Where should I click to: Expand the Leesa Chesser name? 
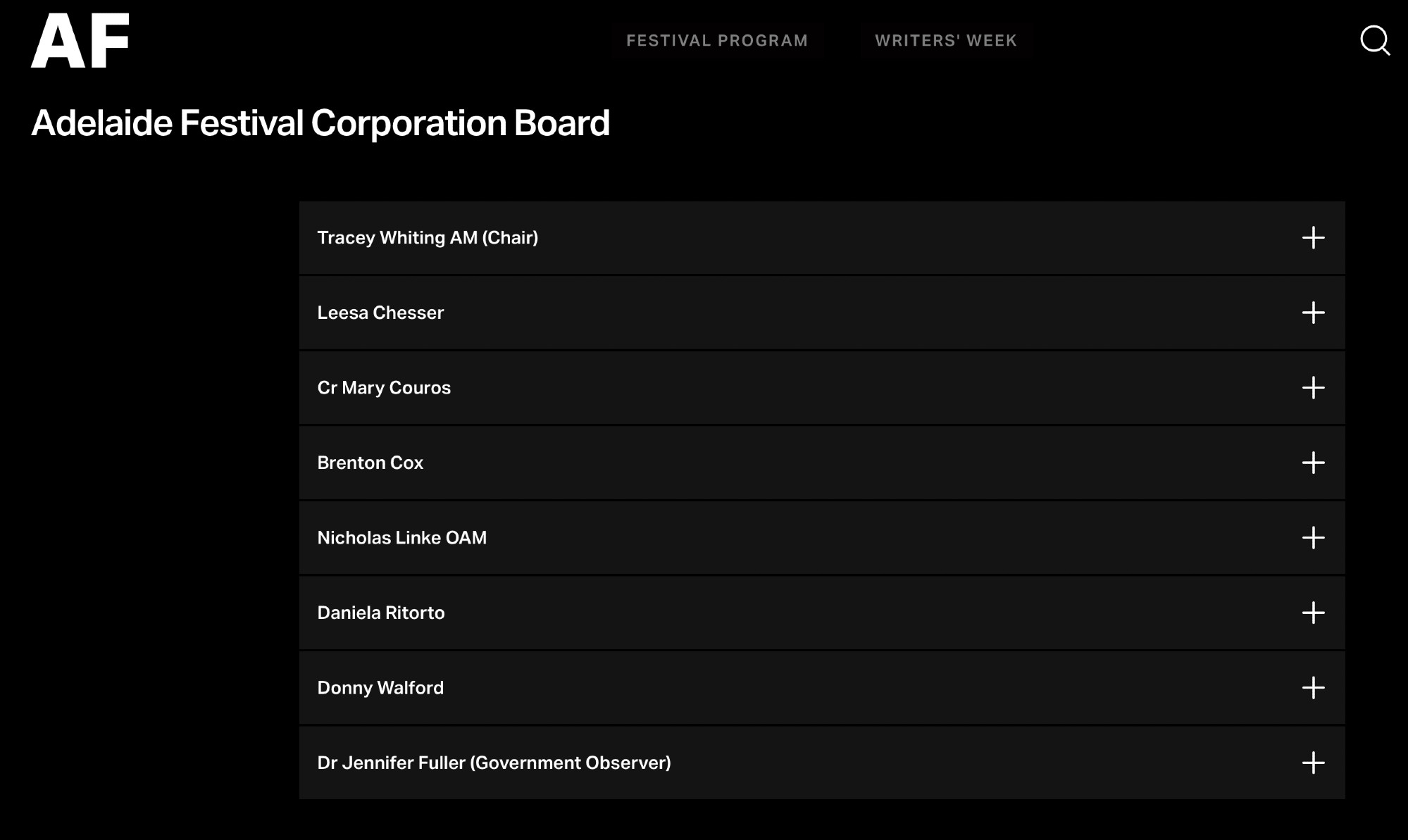click(x=380, y=313)
